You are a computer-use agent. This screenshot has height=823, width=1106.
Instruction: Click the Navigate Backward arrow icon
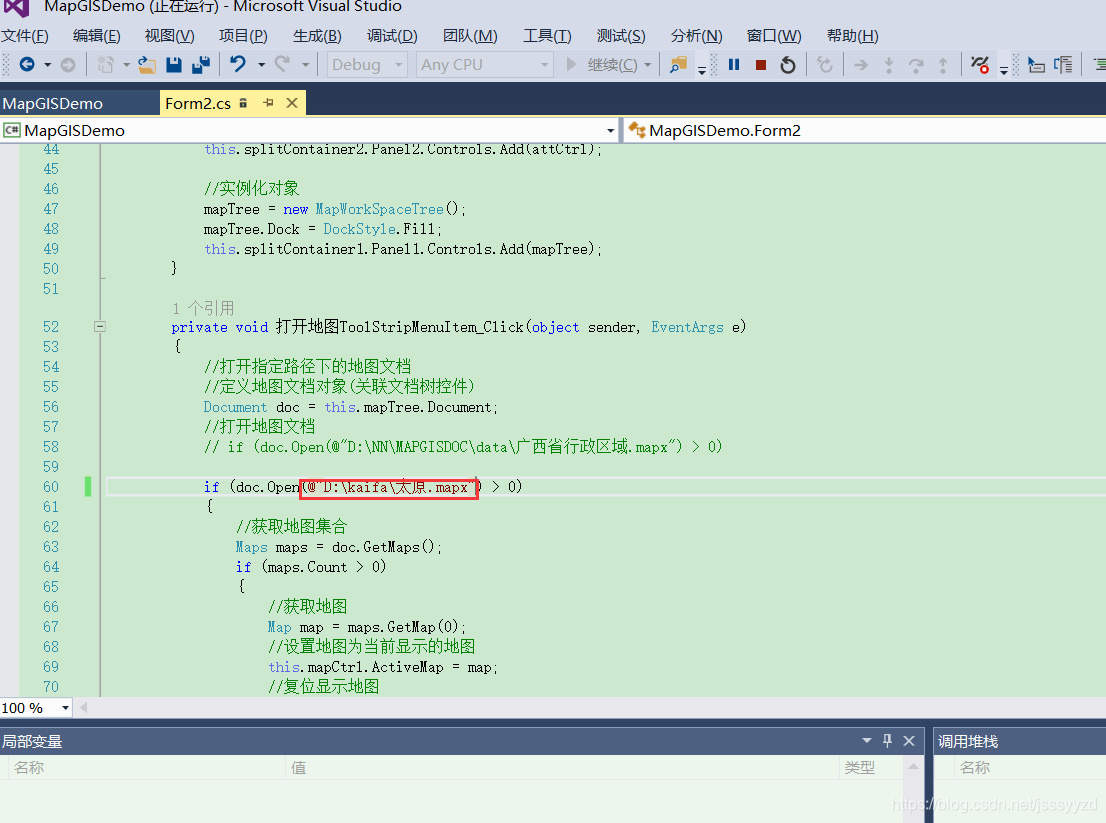click(27, 65)
